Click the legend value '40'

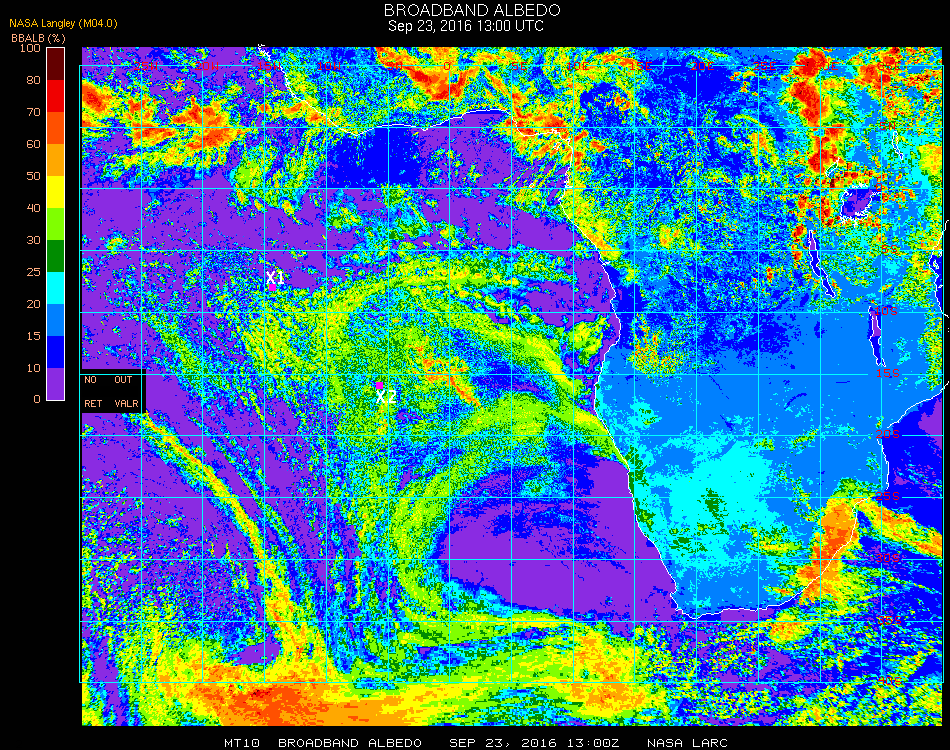33,208
